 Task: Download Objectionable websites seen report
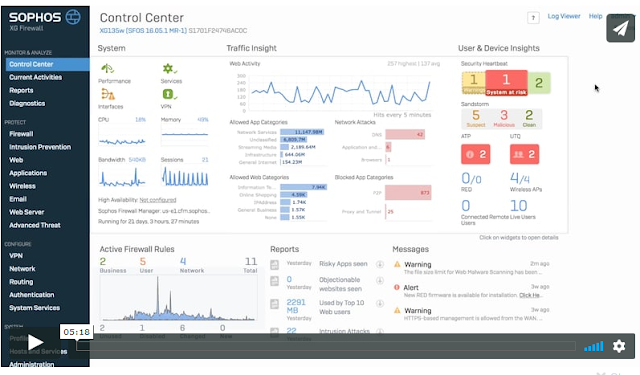380,280
